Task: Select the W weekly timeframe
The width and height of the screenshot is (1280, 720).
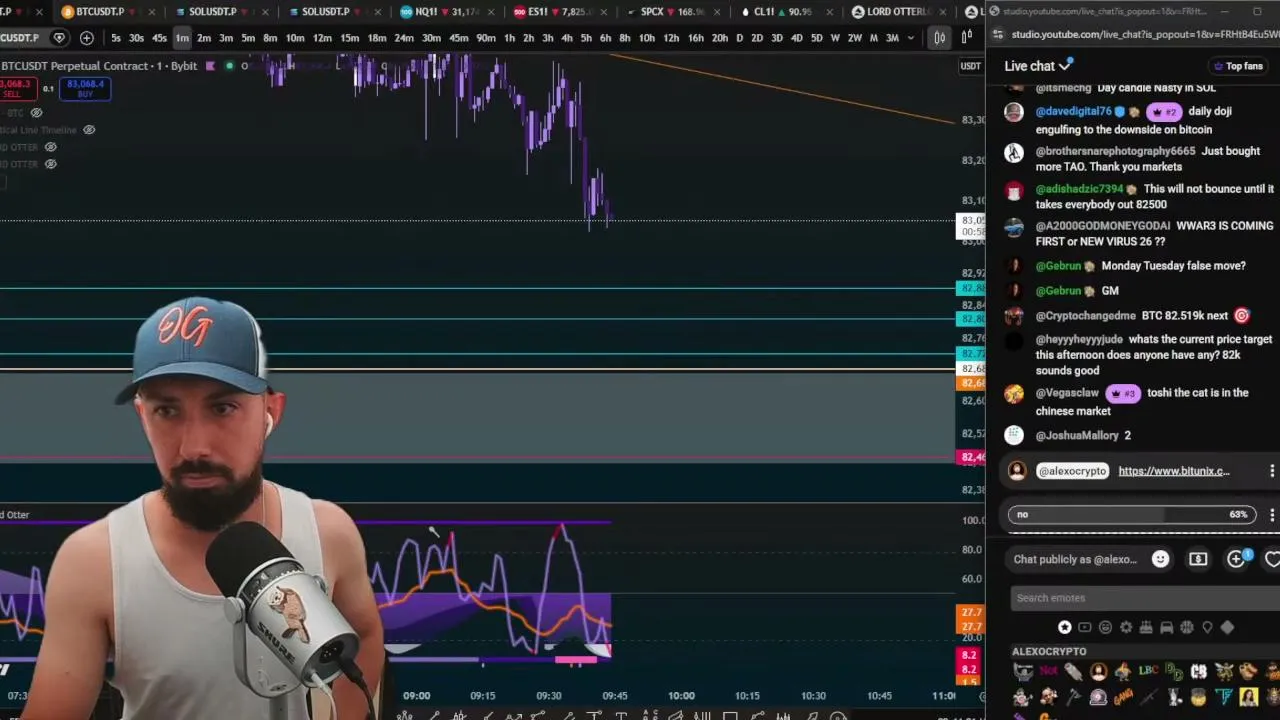Action: tap(835, 38)
